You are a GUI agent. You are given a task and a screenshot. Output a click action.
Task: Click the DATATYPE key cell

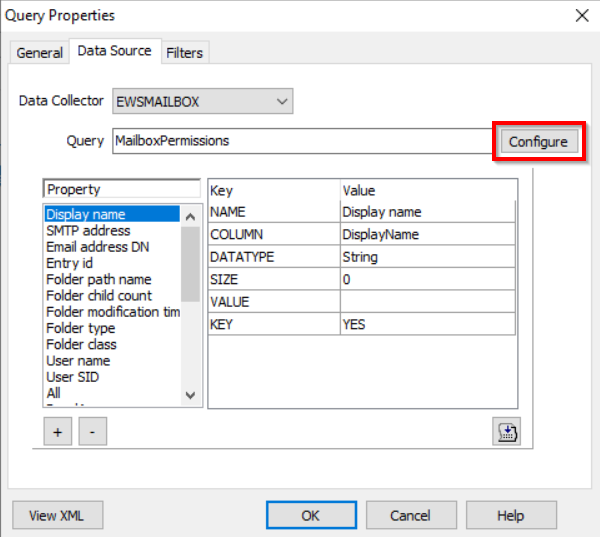pyautogui.click(x=274, y=257)
